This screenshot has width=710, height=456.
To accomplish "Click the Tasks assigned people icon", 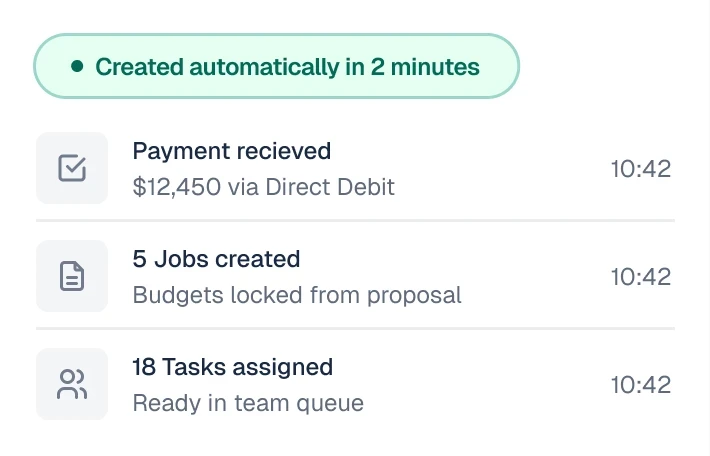I will (x=72, y=384).
